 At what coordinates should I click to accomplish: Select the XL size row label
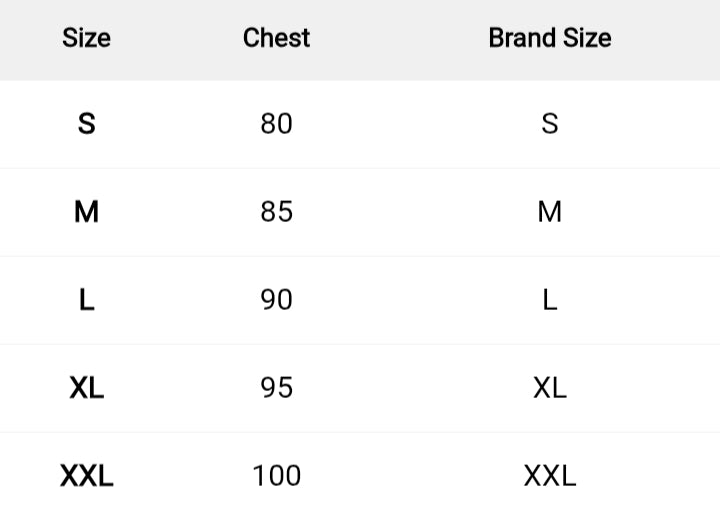click(x=86, y=388)
